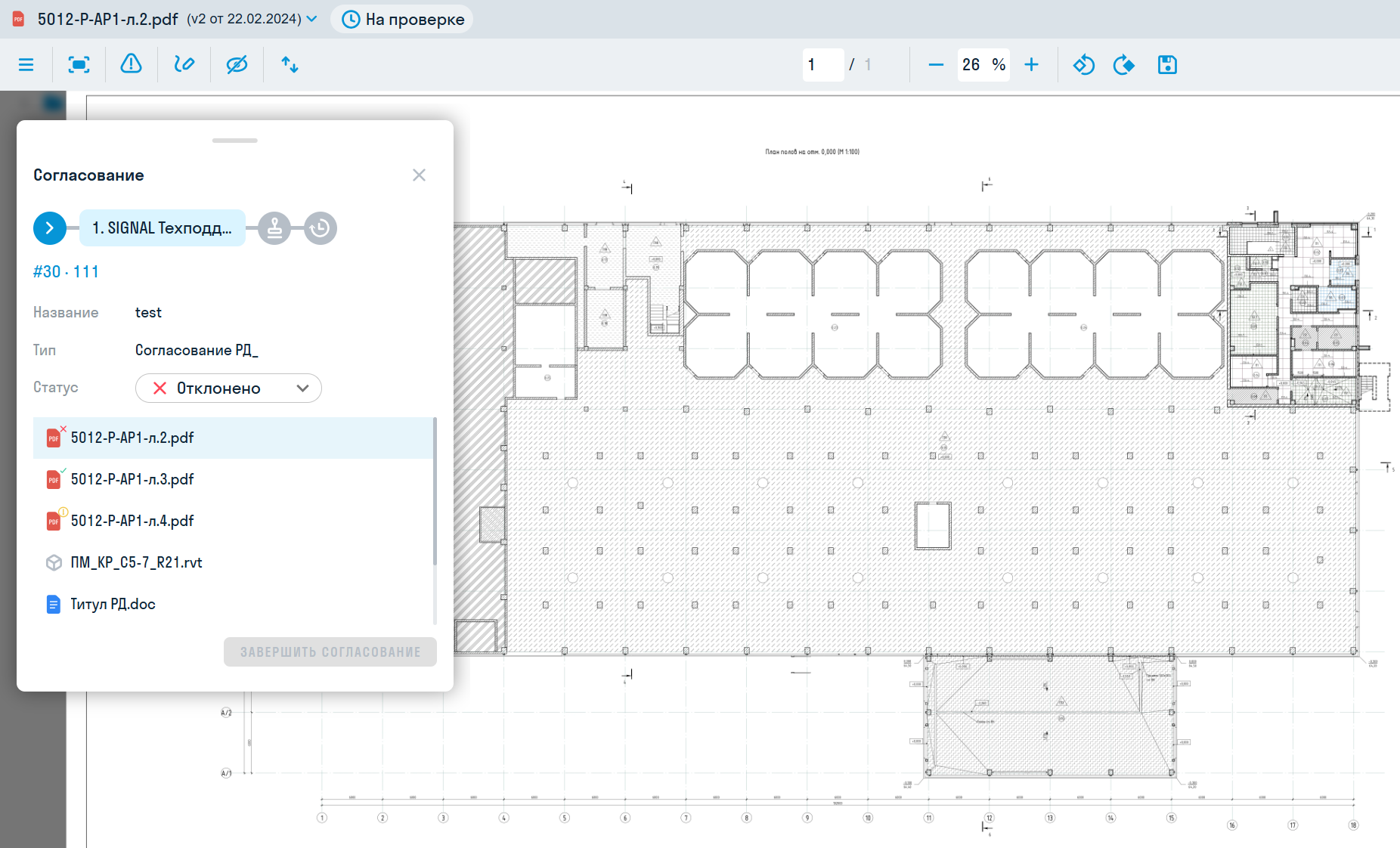1400x848 pixels.
Task: Rotate the document clockwise
Action: click(x=1124, y=65)
